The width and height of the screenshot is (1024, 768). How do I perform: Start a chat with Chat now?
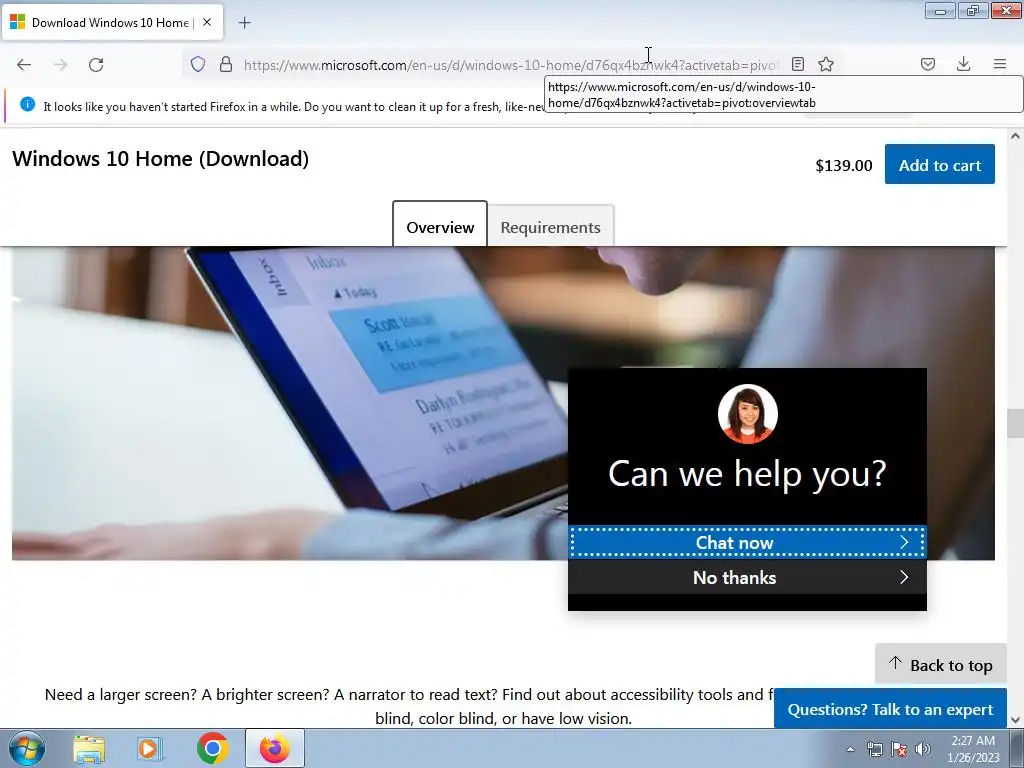(747, 542)
